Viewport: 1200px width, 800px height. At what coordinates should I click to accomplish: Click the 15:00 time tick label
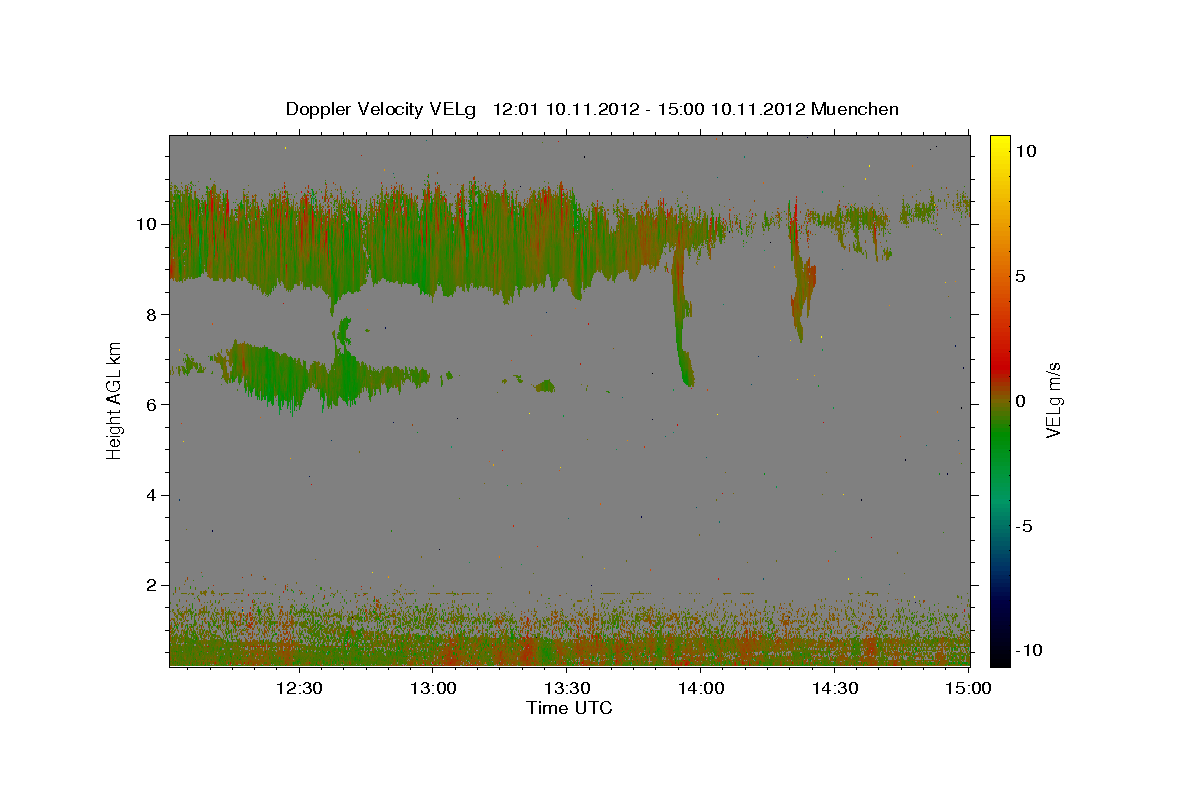tap(967, 688)
